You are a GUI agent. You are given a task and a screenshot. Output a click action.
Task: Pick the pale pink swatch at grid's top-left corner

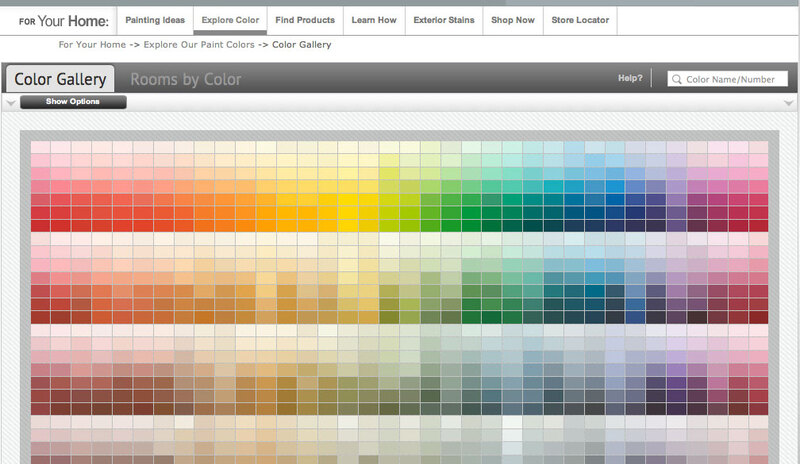40,147
